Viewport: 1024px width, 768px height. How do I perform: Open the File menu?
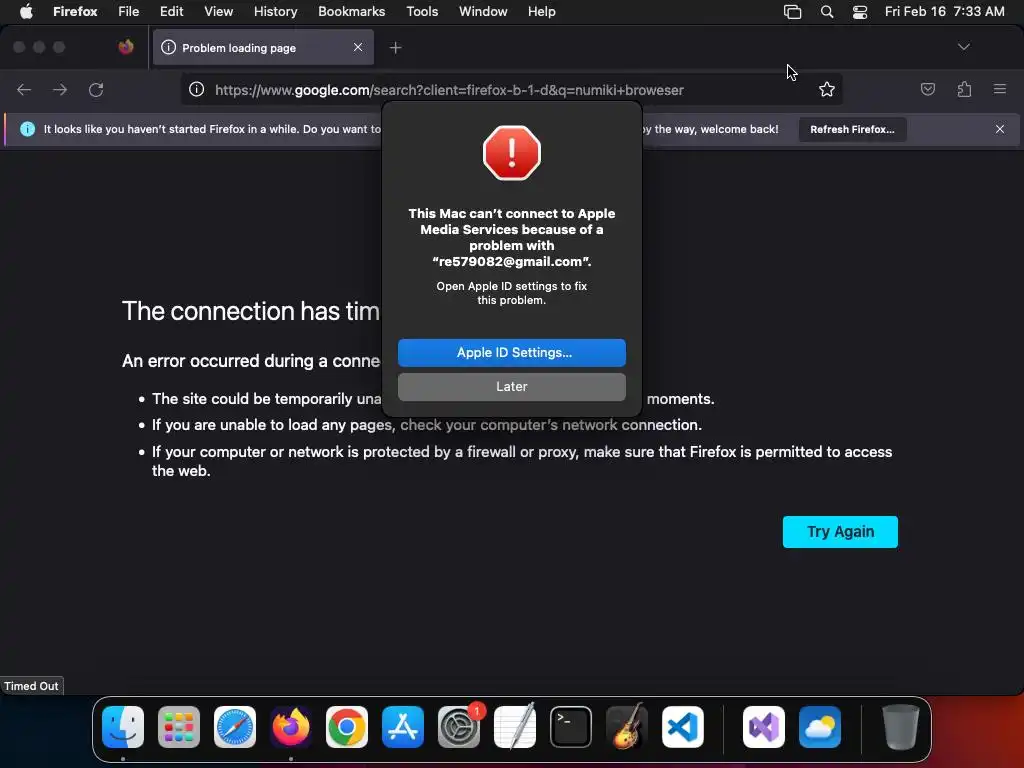click(x=128, y=12)
